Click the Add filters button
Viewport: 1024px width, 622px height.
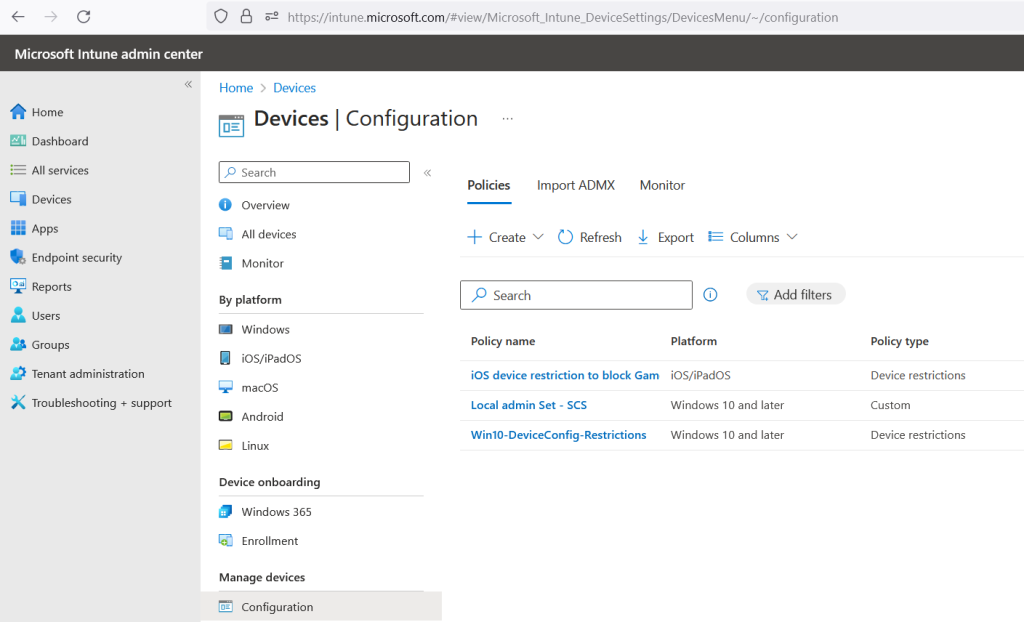click(x=795, y=295)
